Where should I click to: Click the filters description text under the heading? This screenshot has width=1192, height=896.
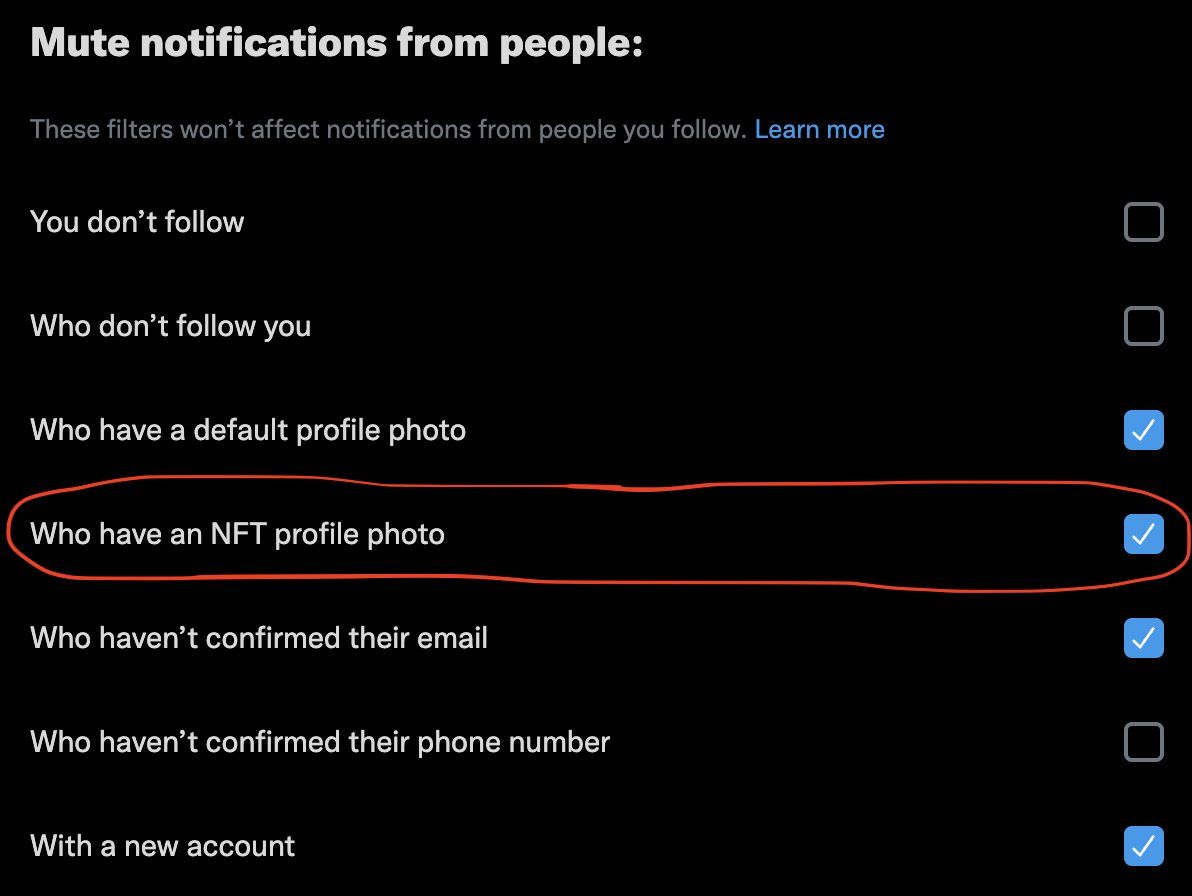point(388,129)
